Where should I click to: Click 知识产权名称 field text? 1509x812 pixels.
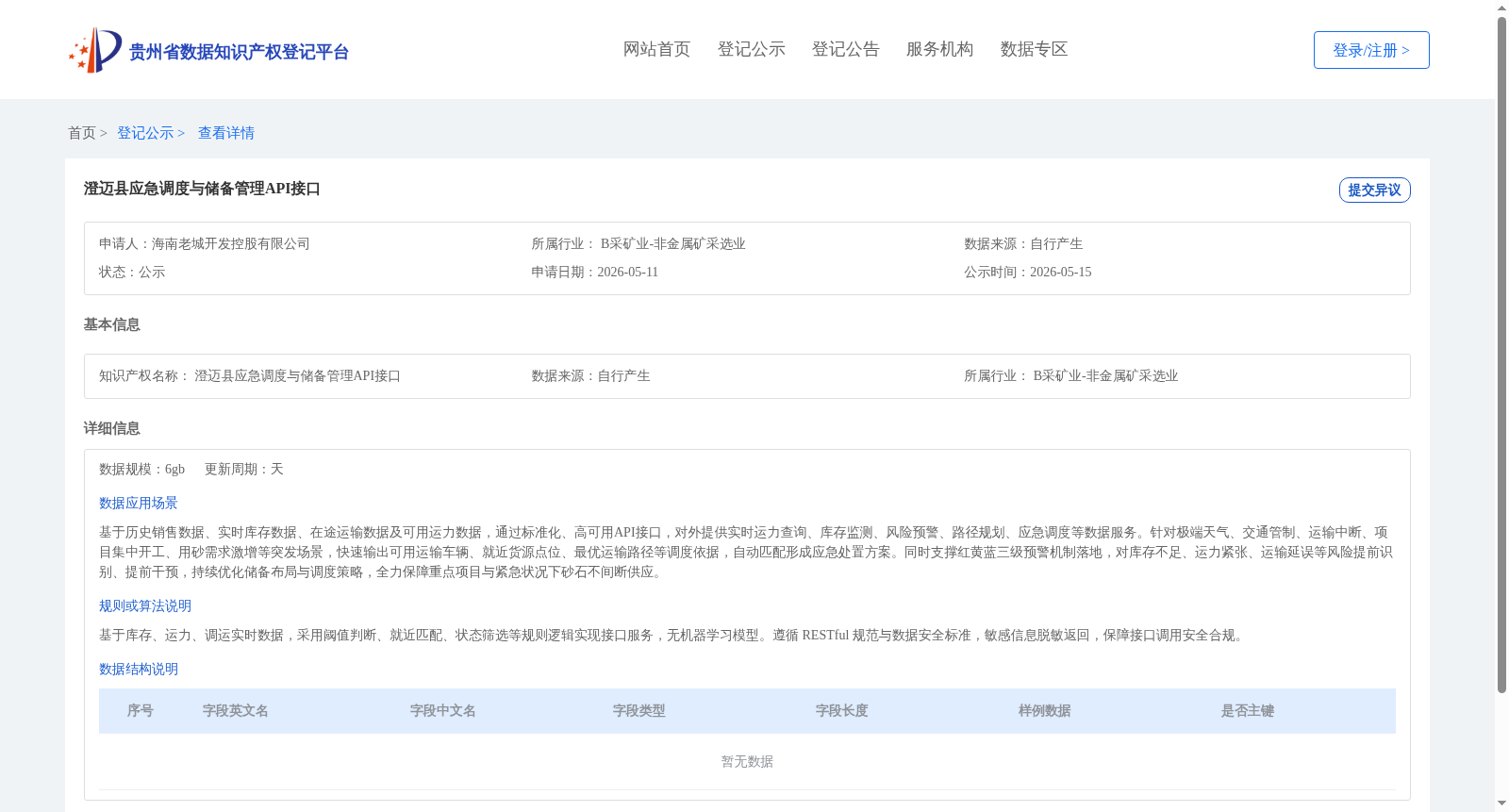(x=250, y=375)
